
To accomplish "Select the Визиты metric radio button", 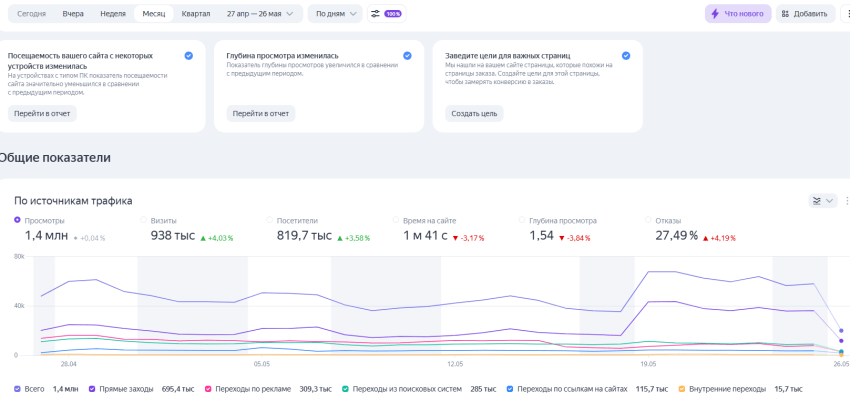I will (144, 220).
